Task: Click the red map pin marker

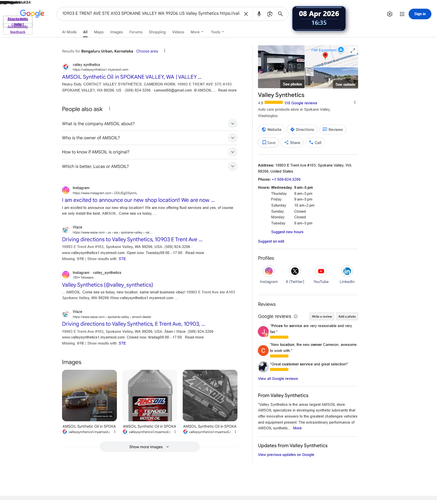Action: [x=325, y=56]
